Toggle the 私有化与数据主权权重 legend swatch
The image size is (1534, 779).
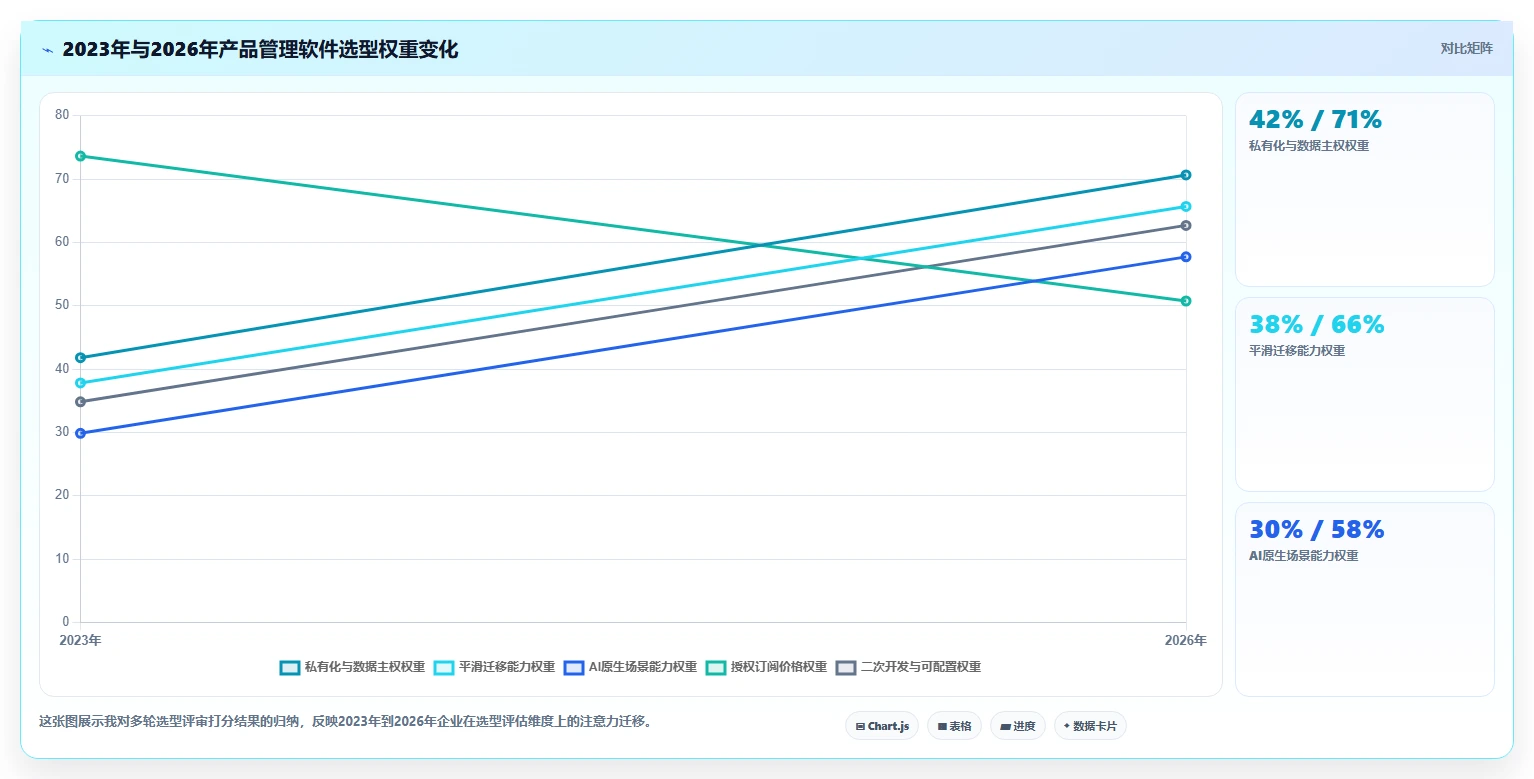290,667
